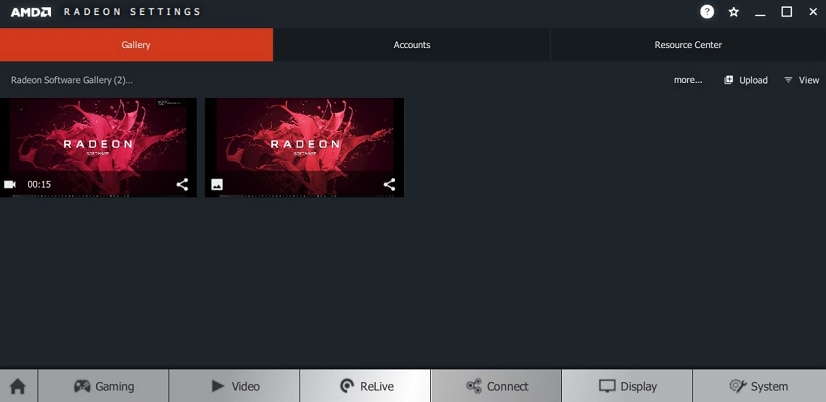The image size is (826, 402).
Task: Open the Video section
Action: click(234, 386)
